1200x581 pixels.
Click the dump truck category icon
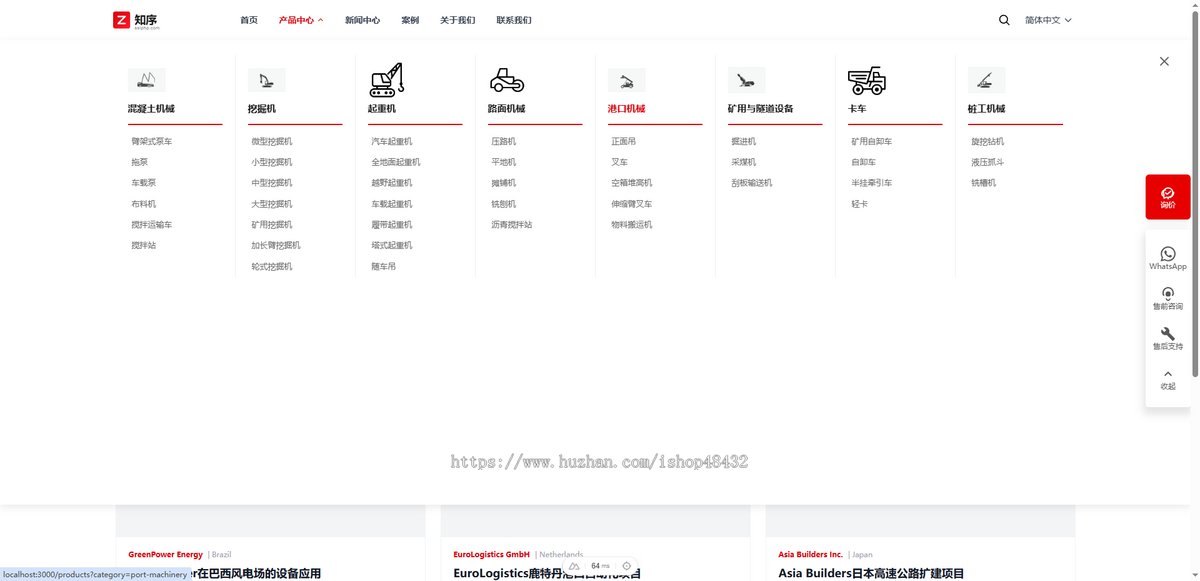pos(866,80)
